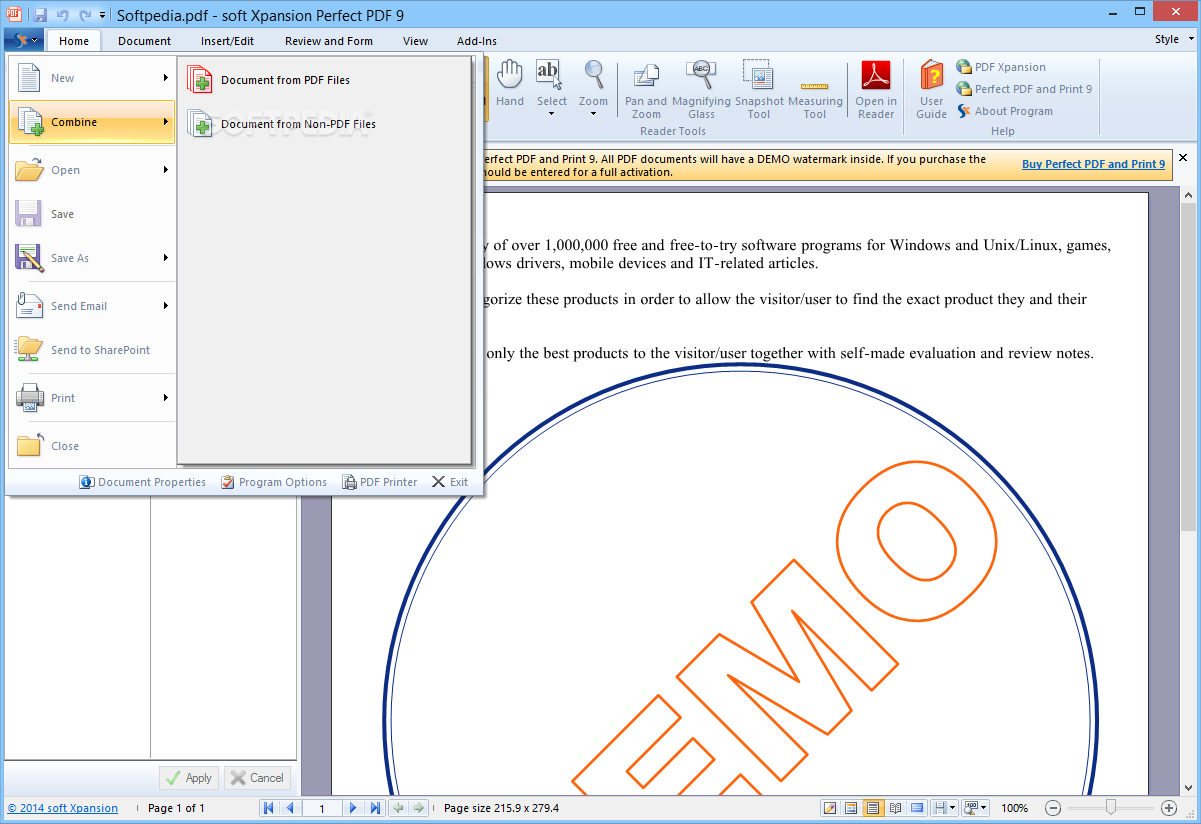
Task: Switch to the Insert/Edit tab
Action: point(227,41)
